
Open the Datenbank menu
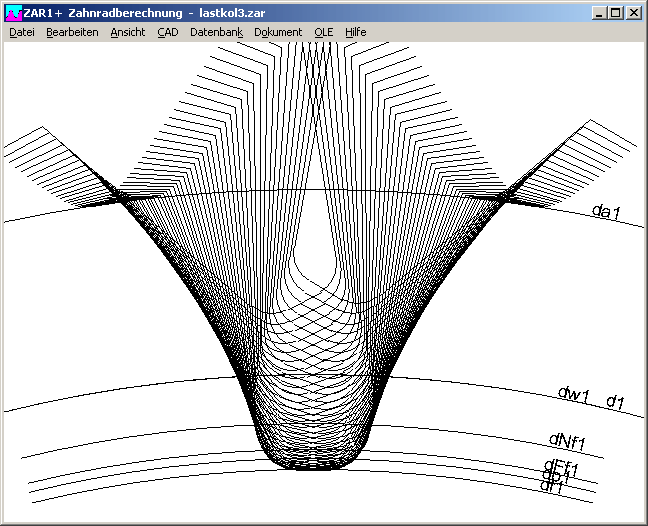[x=216, y=32]
